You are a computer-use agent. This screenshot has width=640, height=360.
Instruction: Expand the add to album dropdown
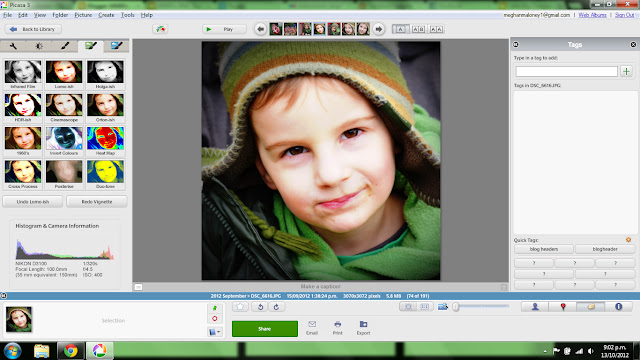(215, 332)
